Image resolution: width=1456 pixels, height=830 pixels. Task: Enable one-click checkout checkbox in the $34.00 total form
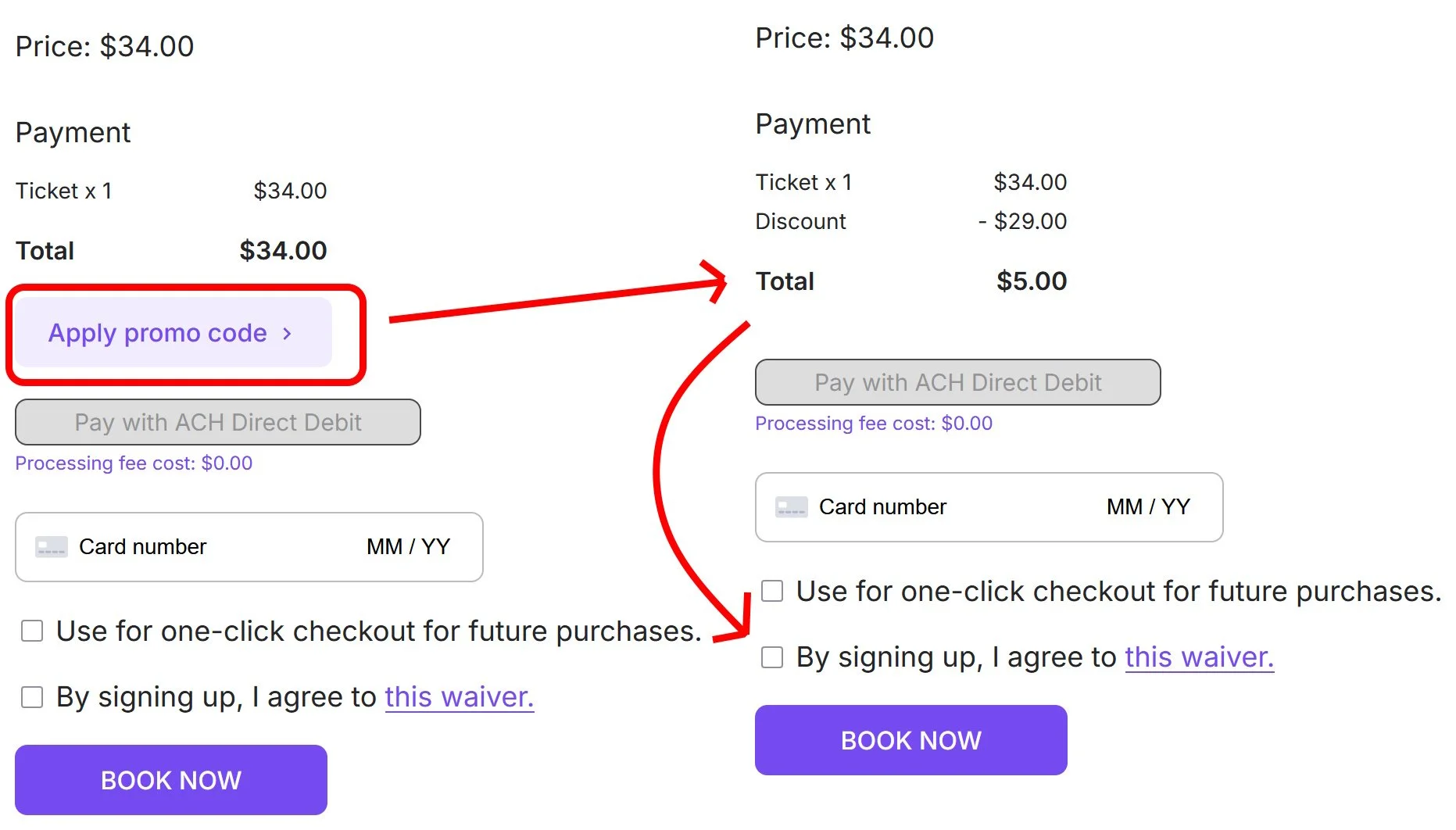tap(32, 631)
